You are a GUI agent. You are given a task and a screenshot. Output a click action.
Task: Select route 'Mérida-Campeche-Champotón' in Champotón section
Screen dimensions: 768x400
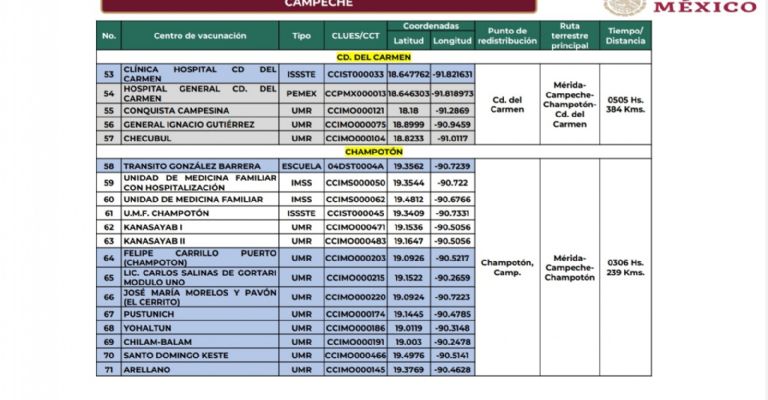569,267
